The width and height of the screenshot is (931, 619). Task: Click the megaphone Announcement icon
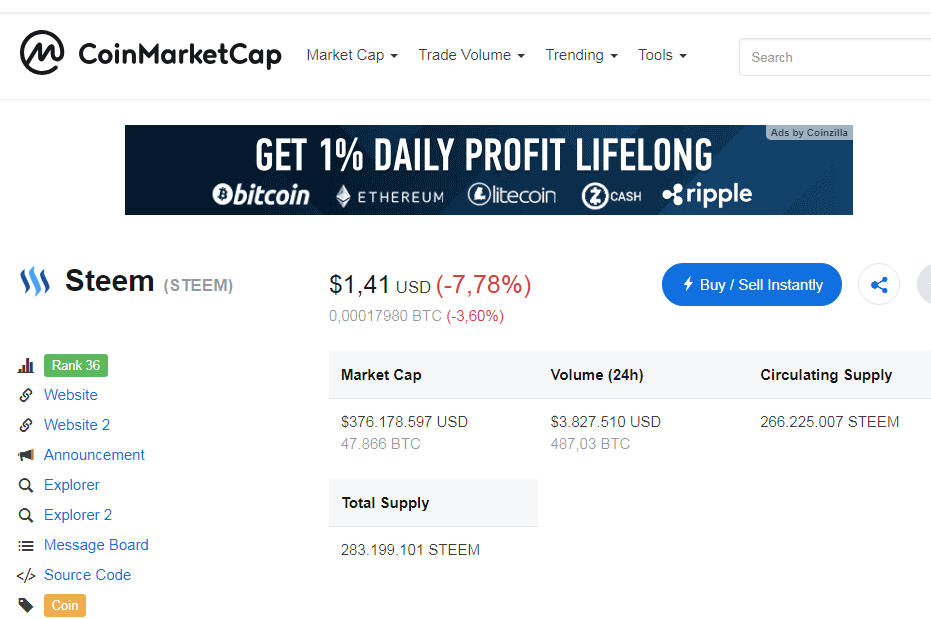coord(26,455)
